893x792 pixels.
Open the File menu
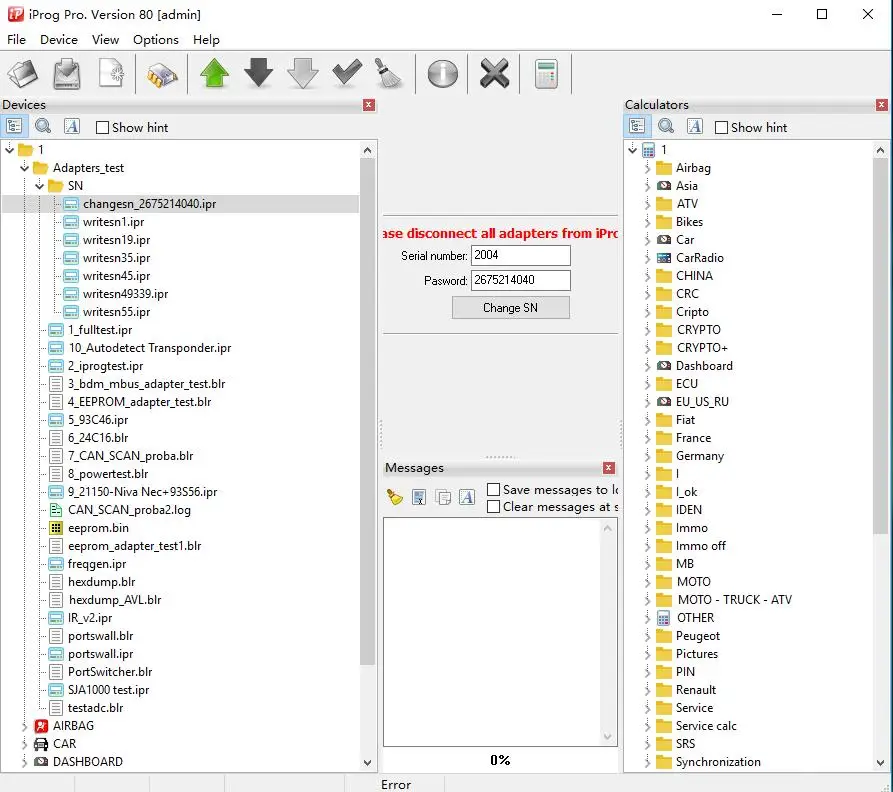point(17,40)
